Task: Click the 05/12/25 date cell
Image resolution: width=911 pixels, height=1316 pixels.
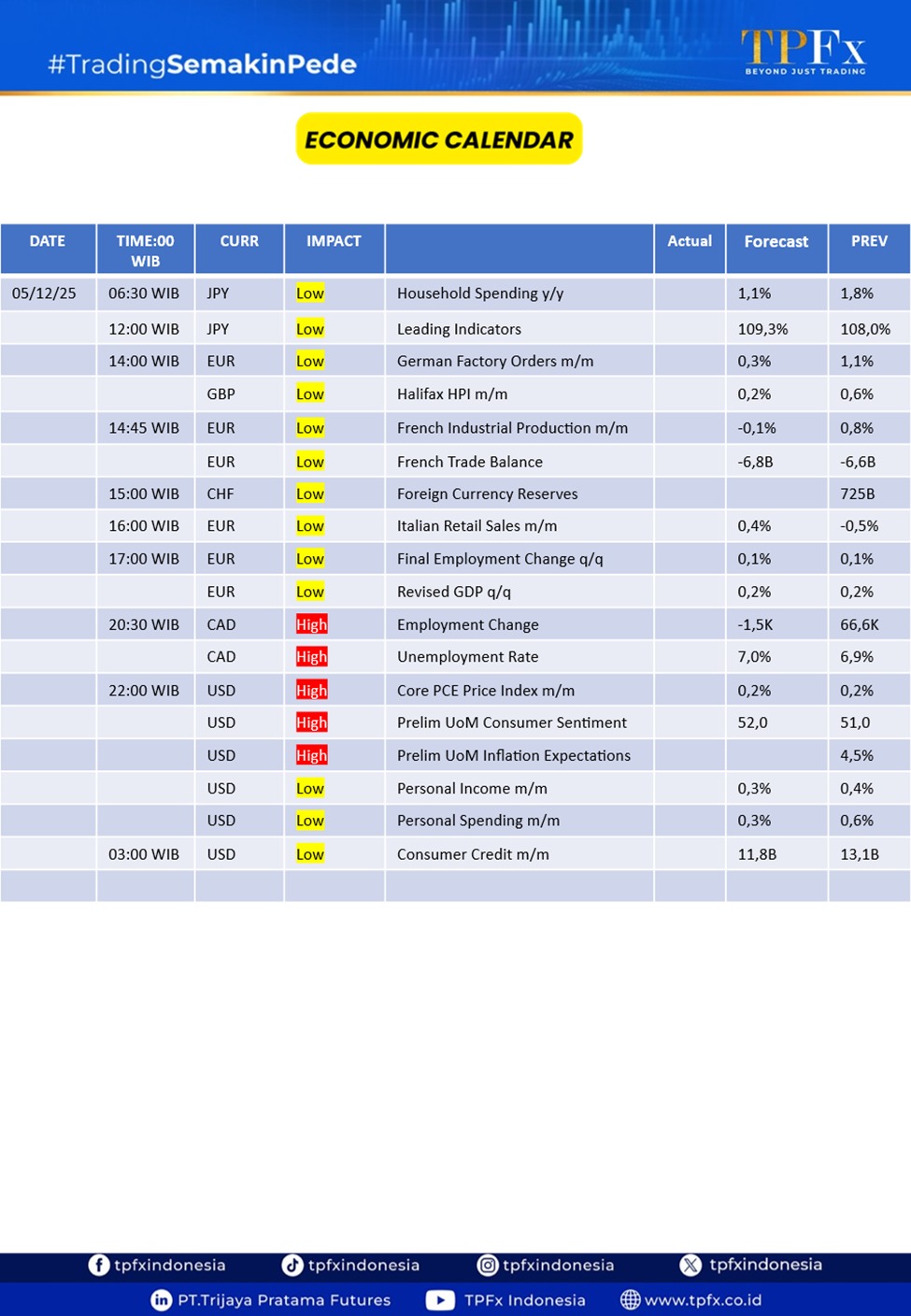Action: click(x=44, y=293)
